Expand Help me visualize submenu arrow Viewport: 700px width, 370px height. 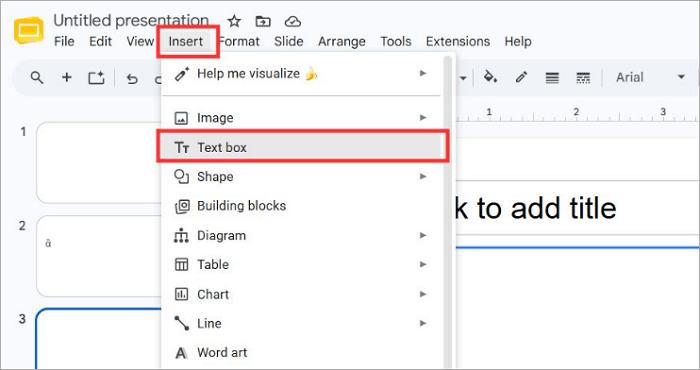click(423, 73)
